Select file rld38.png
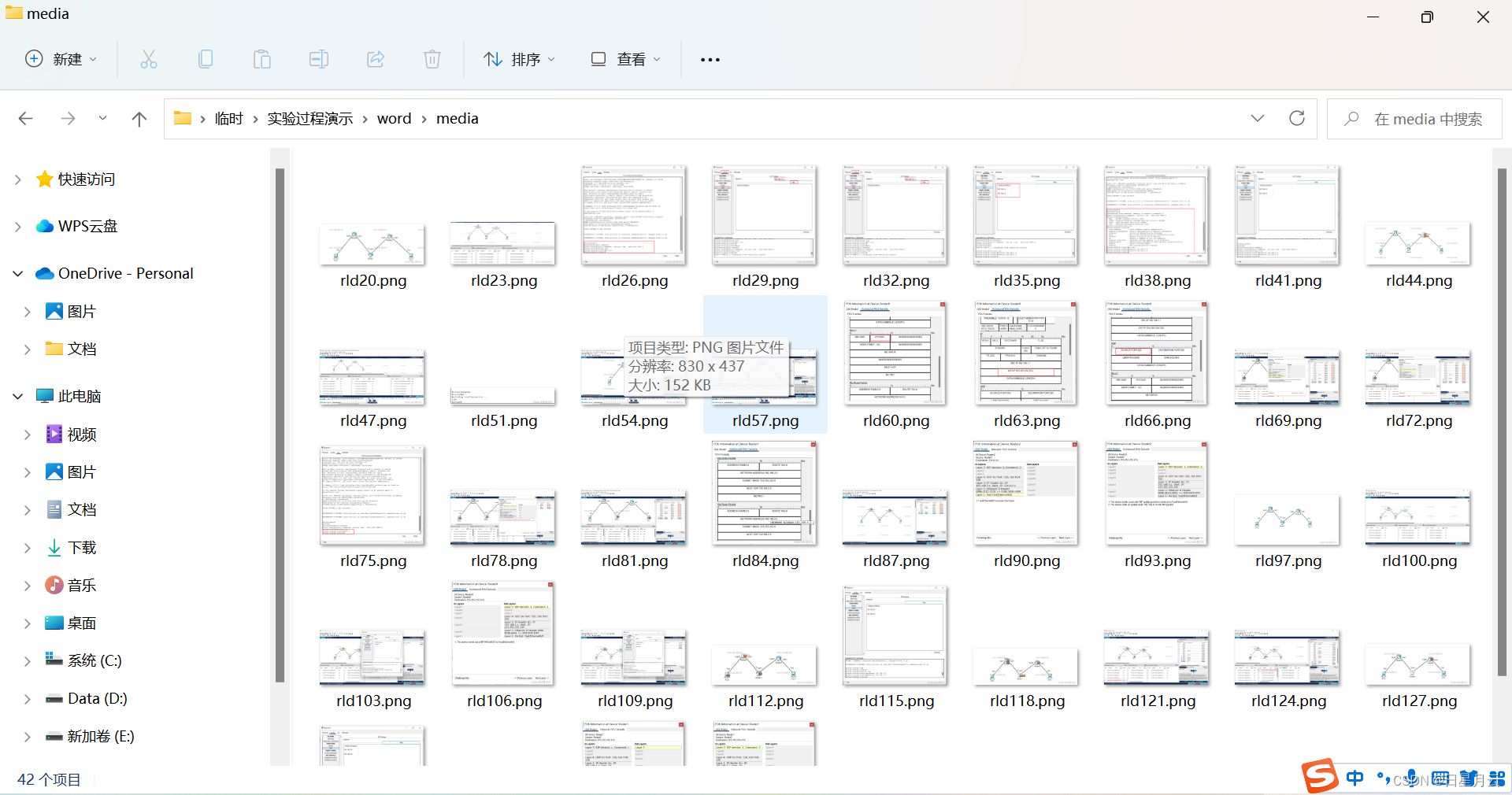1512x795 pixels. tap(1158, 227)
